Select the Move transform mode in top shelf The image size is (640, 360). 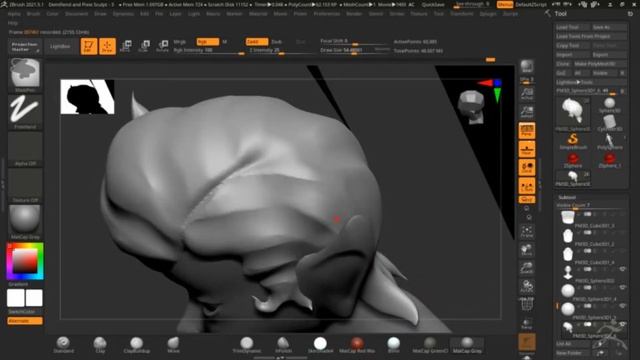click(126, 46)
